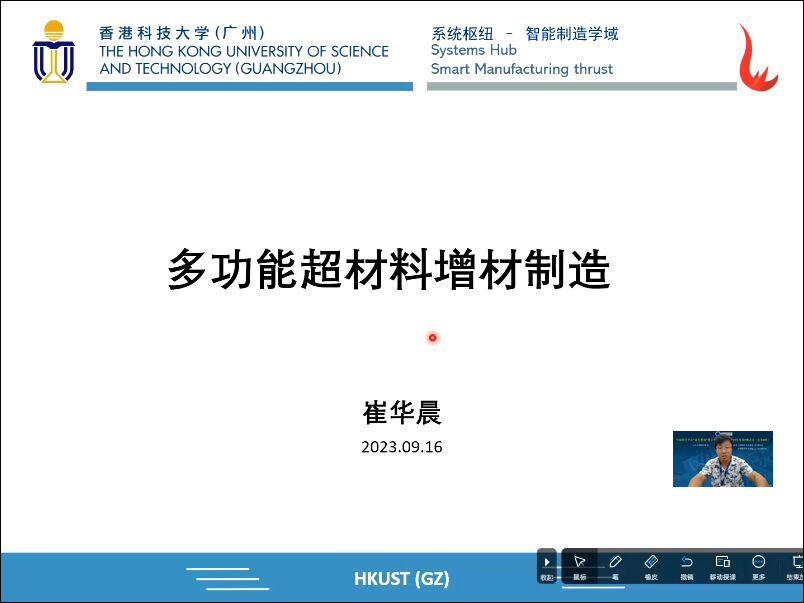
Task: Select the Pen (笔) annotation tool
Action: point(615,564)
